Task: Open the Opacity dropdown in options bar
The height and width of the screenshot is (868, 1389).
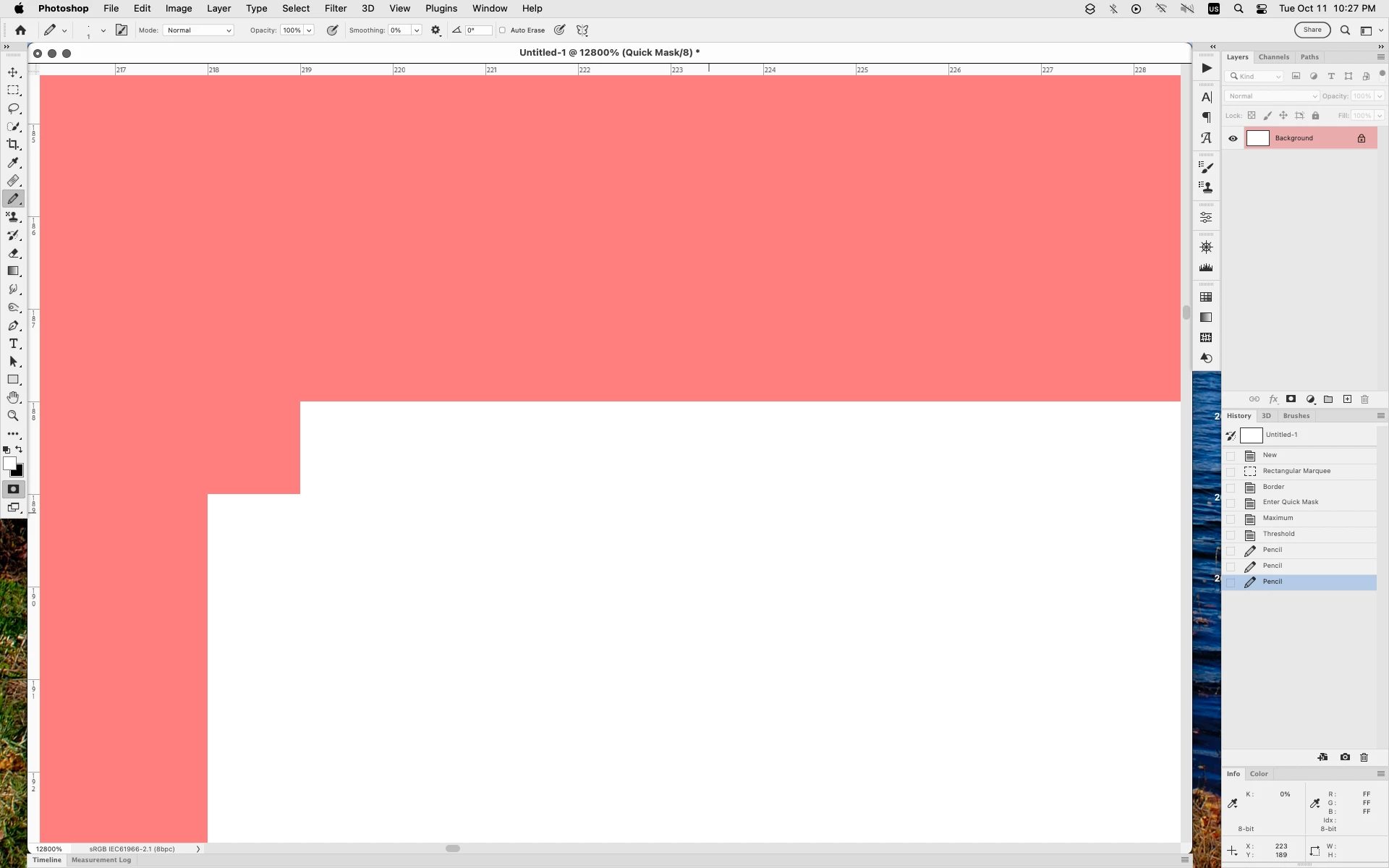Action: [x=309, y=30]
